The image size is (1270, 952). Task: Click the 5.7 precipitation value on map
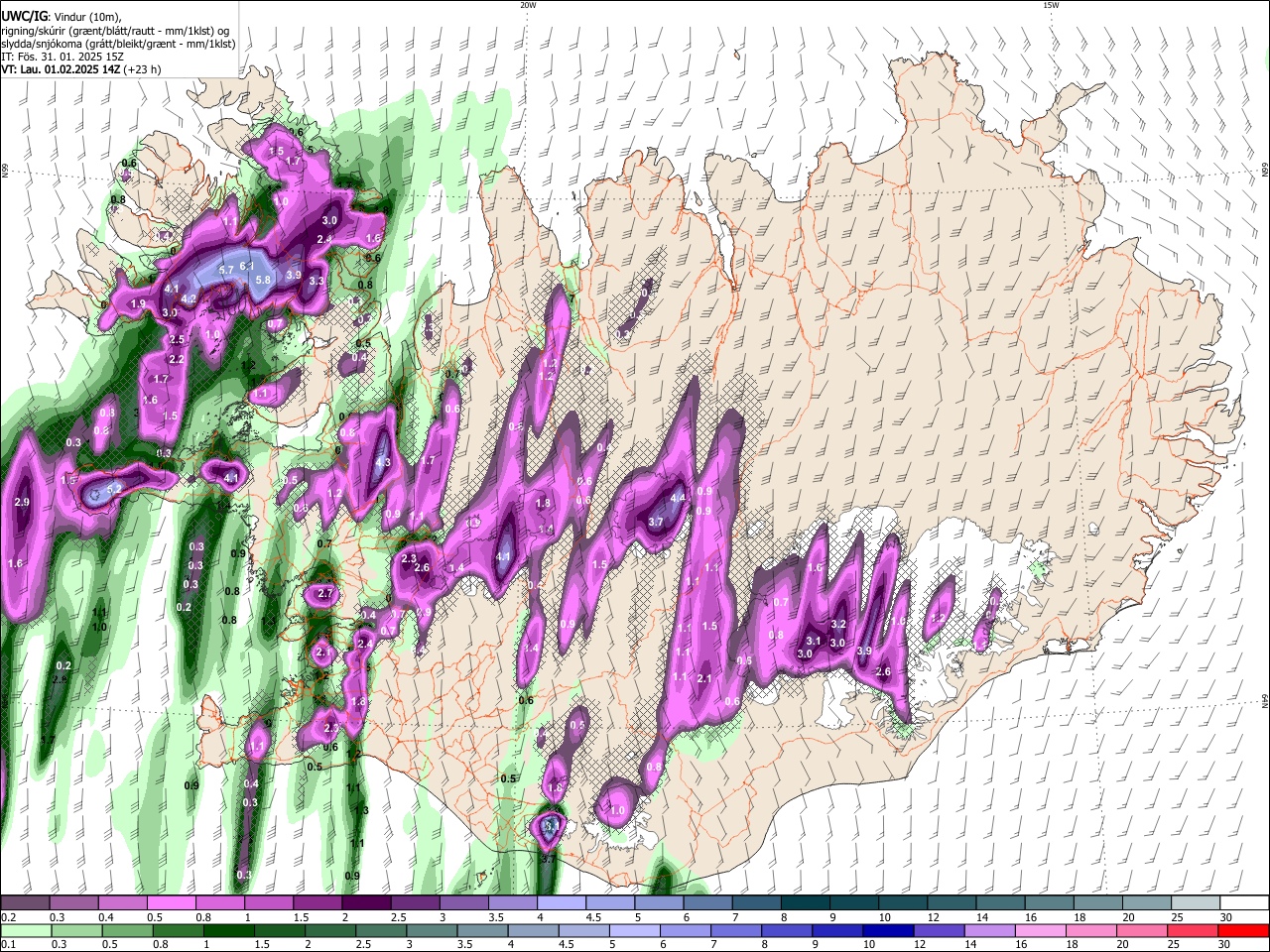225,271
